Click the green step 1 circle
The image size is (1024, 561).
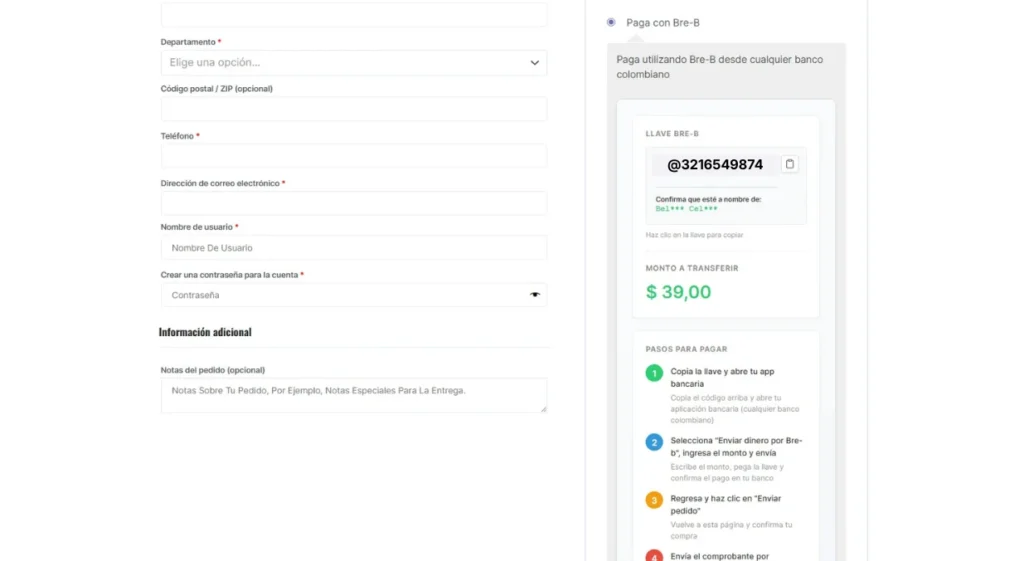[654, 373]
